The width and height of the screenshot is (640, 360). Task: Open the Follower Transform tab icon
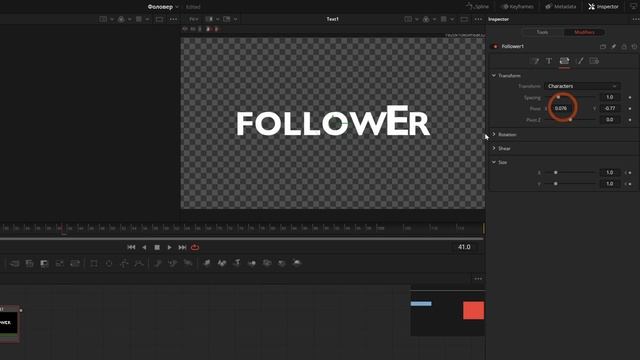coord(564,61)
